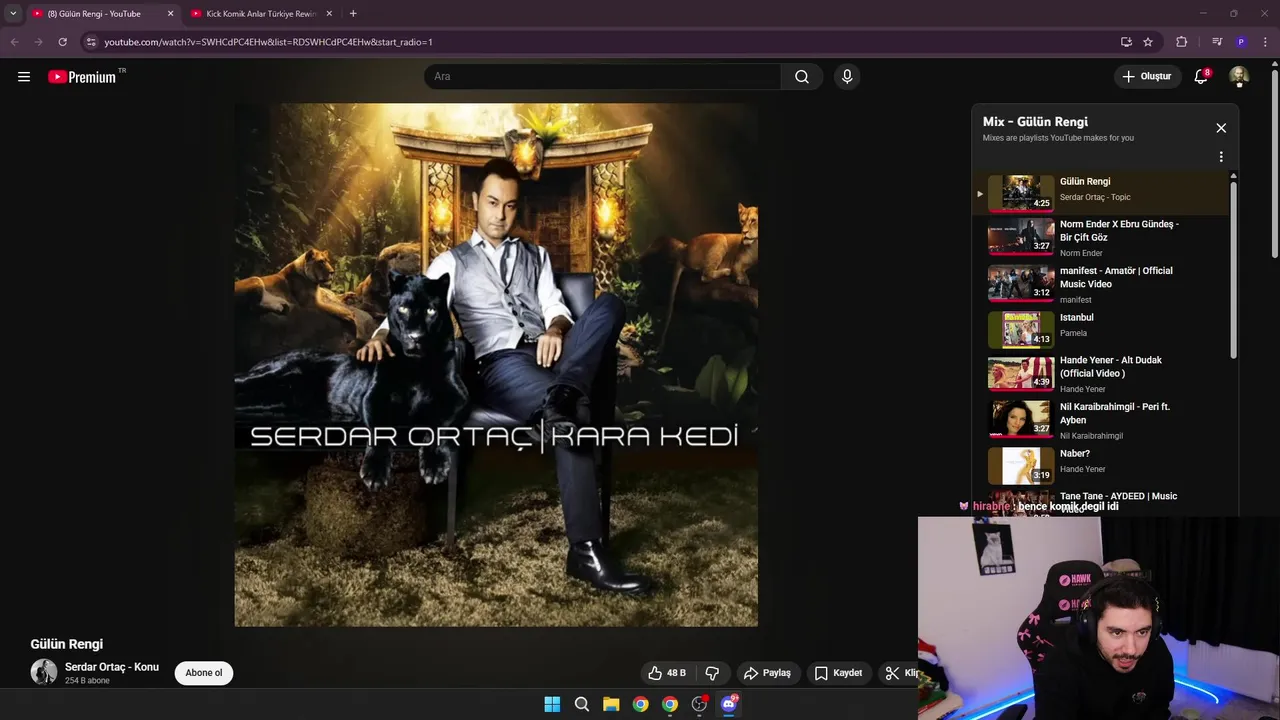Open the YouTube guide hamburger menu
Viewport: 1280px width, 720px height.
(24, 77)
